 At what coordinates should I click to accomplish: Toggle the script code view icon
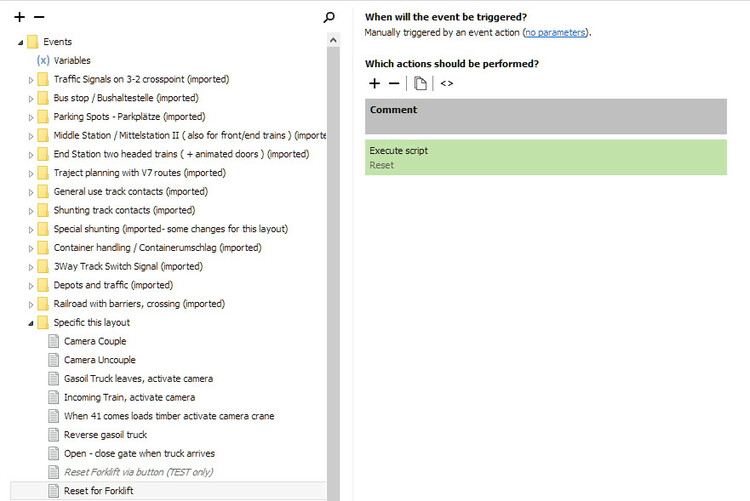pos(447,83)
